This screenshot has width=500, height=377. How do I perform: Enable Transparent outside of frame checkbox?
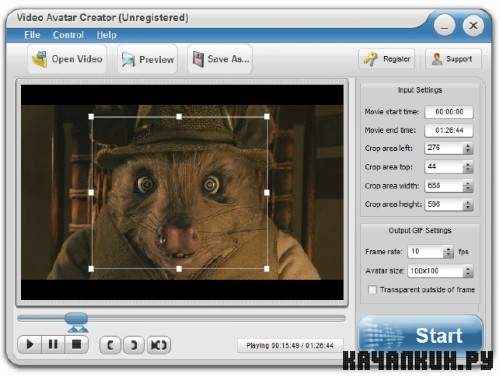pos(372,290)
